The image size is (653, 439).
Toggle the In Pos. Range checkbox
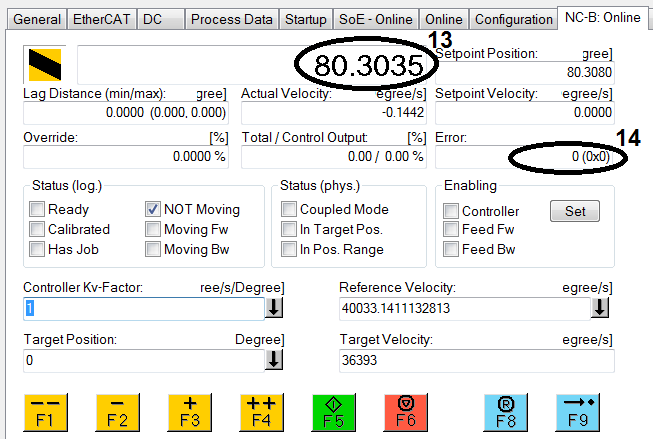[289, 249]
